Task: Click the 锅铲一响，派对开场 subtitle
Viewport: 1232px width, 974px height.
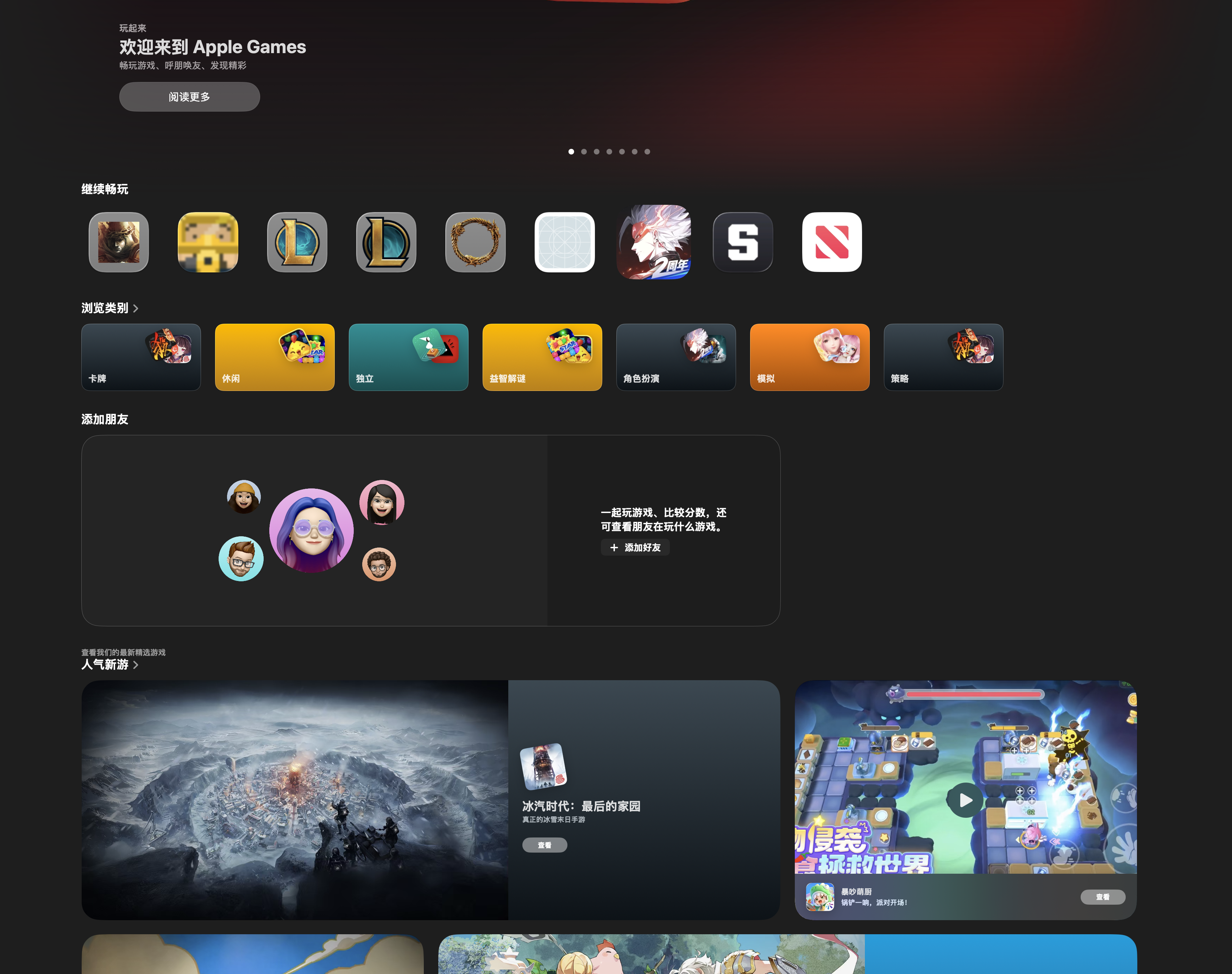Action: [874, 903]
